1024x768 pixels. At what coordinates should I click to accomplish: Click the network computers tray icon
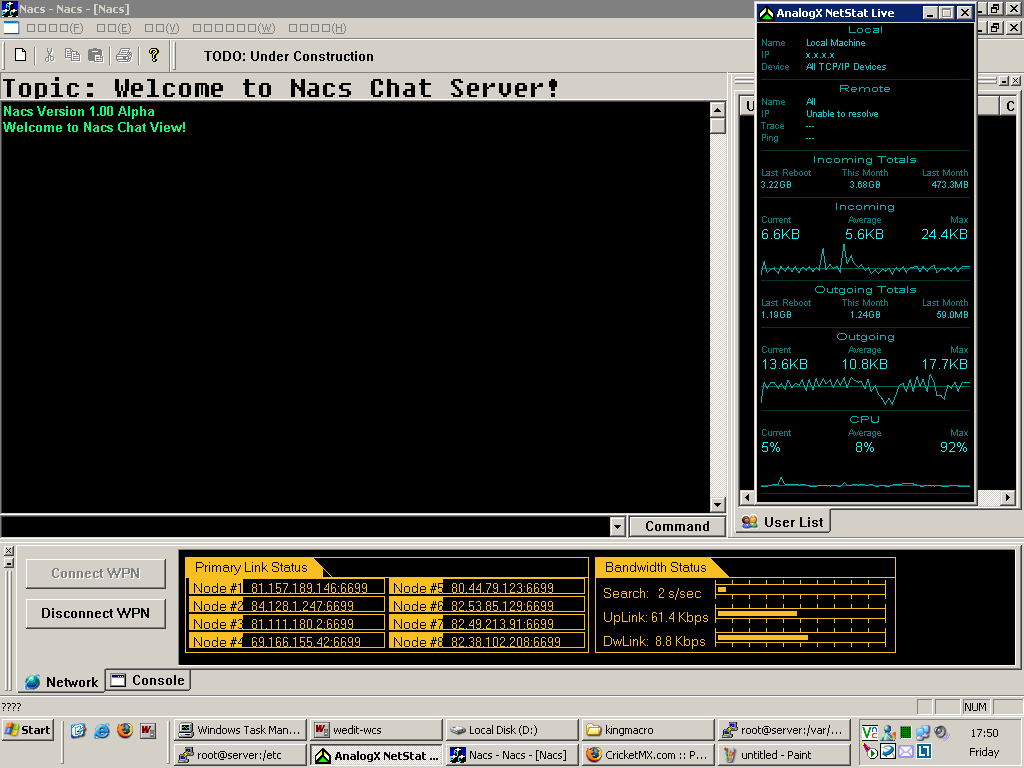pos(923,733)
